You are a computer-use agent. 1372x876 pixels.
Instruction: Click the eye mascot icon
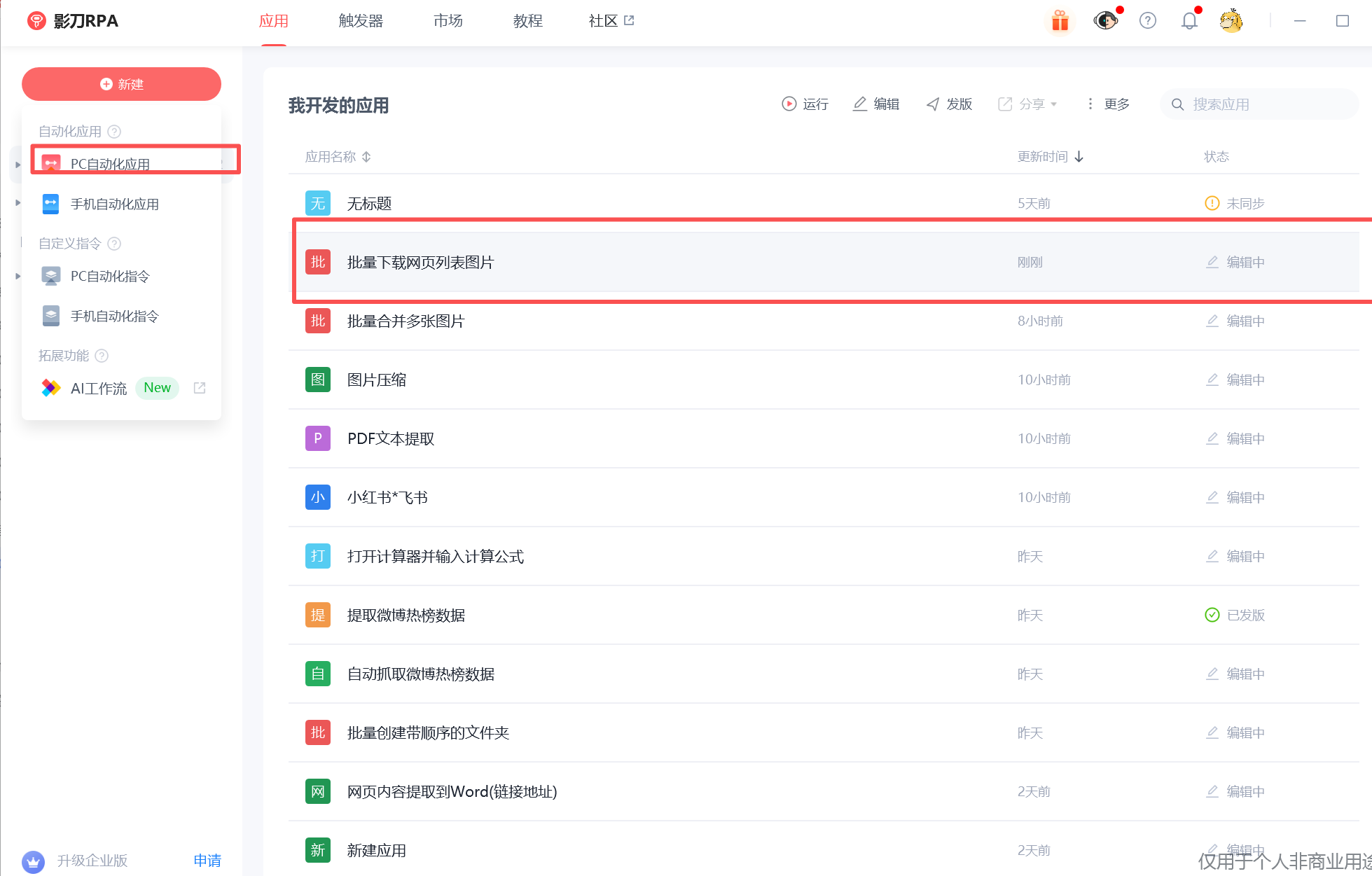pyautogui.click(x=1105, y=21)
